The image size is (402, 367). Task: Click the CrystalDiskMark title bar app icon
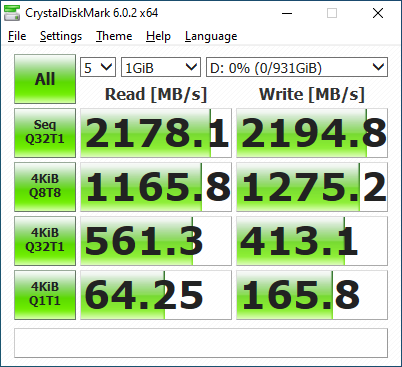(x=12, y=13)
